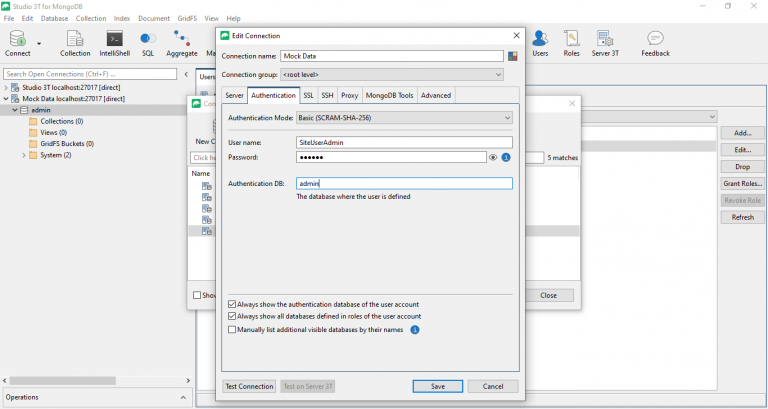Open the File menu

coord(9,18)
